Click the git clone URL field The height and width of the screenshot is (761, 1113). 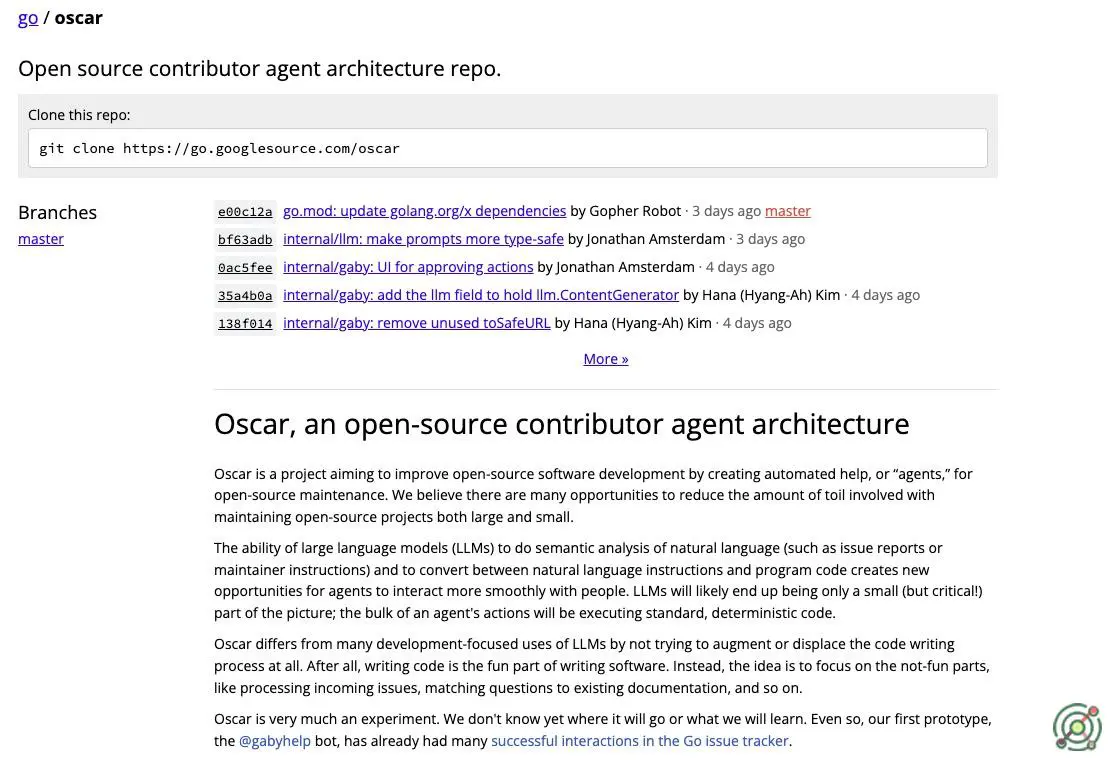point(508,148)
